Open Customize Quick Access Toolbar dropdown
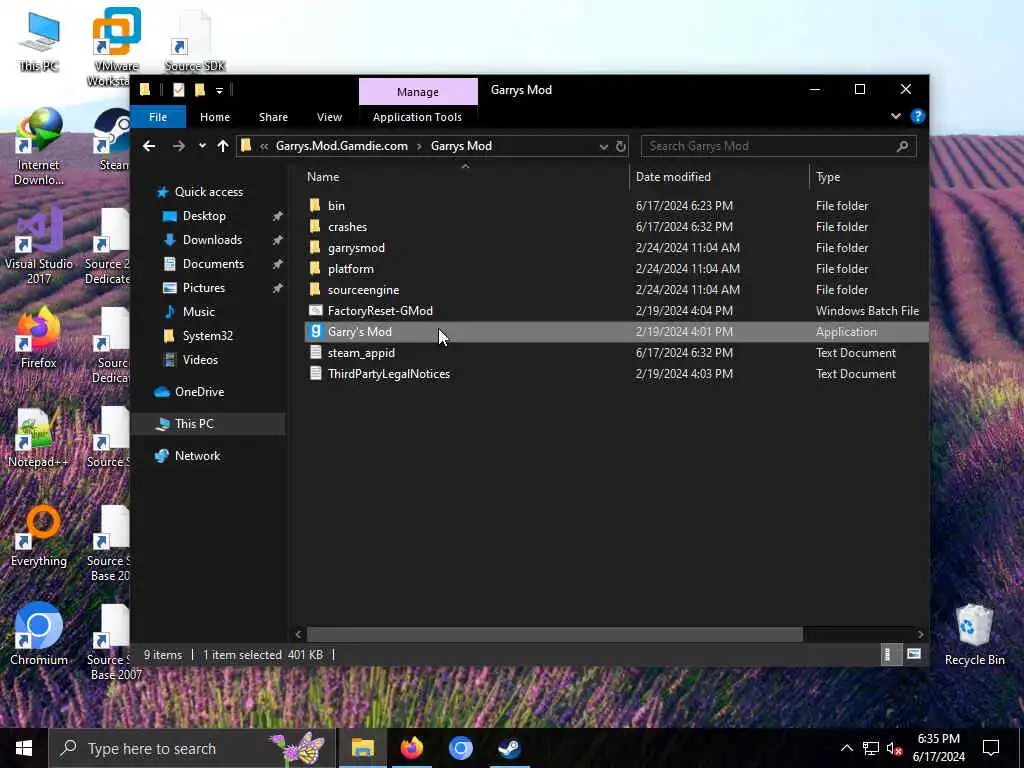Screen dimensions: 1024x768 [219, 90]
